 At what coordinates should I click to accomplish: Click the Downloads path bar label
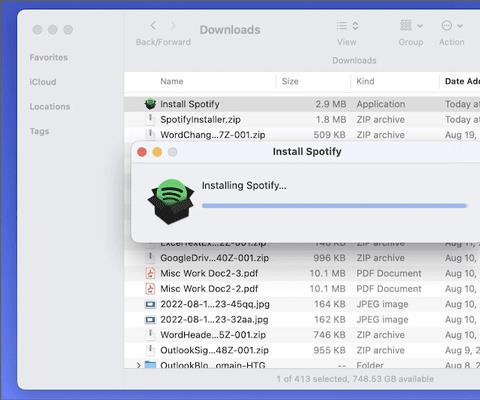click(x=354, y=60)
